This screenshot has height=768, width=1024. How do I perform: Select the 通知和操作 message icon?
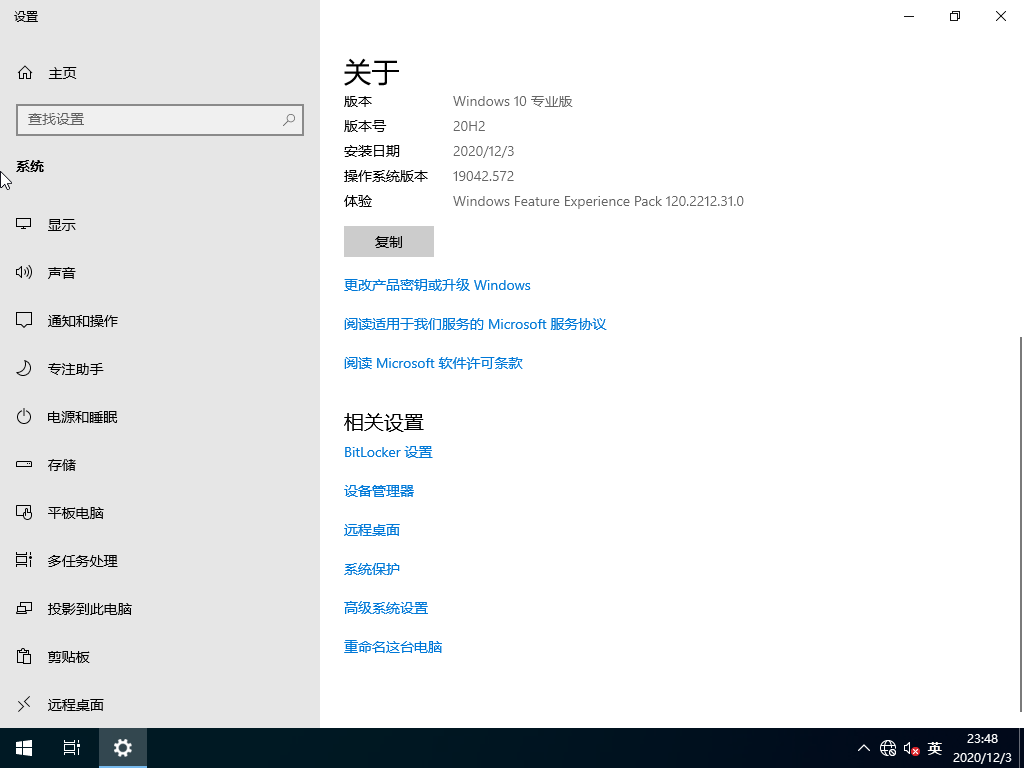tap(24, 321)
